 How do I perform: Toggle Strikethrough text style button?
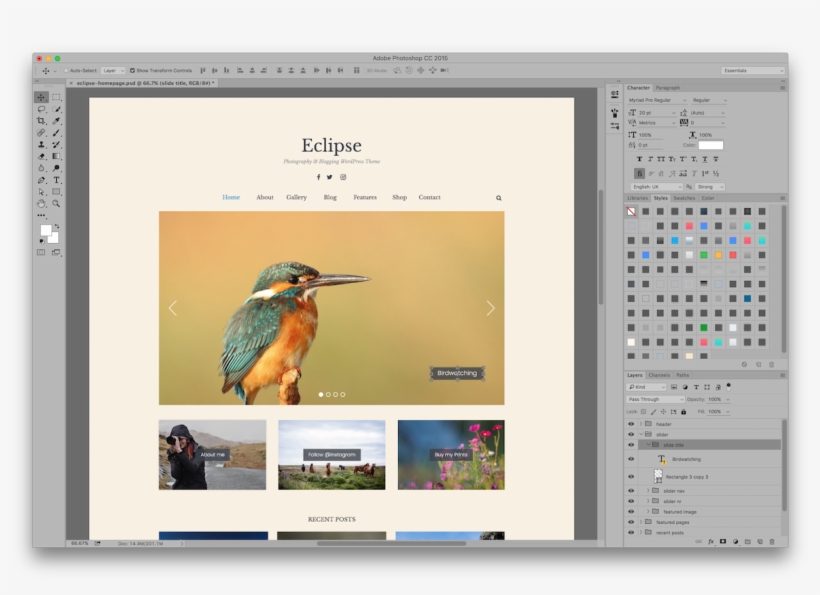coord(716,159)
